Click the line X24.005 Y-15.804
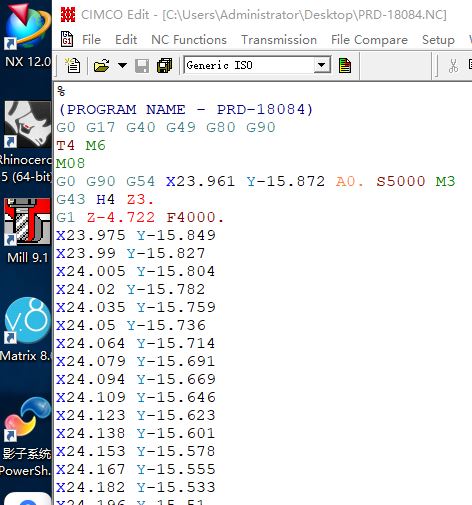Screen dimensions: 472x505 coord(136,271)
